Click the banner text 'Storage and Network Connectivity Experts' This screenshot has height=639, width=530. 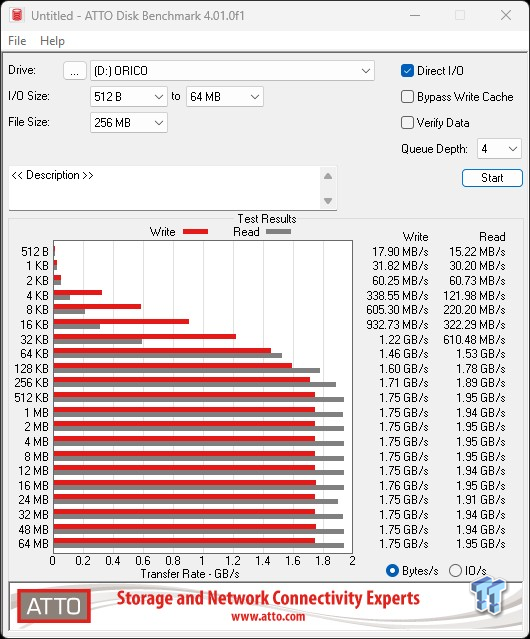[268, 598]
